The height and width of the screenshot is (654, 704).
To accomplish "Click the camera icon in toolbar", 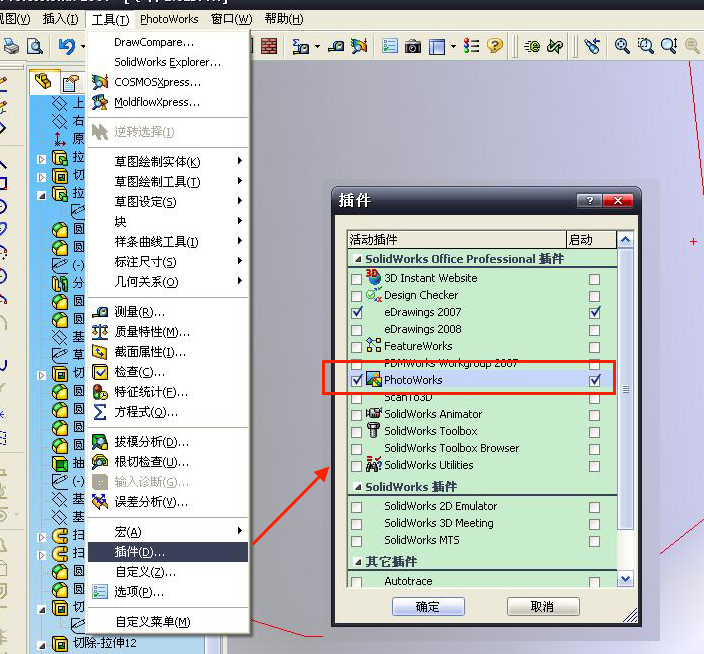I will (413, 46).
